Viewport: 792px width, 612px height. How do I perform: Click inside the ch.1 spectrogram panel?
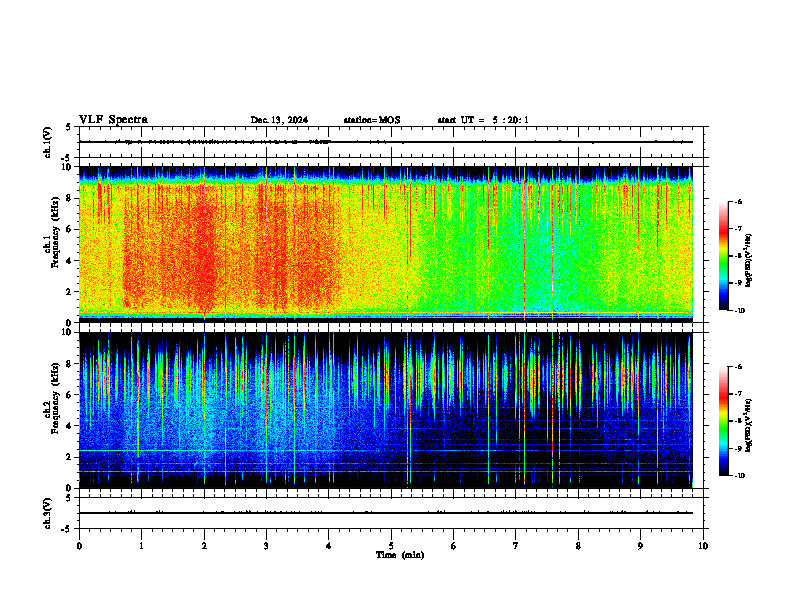[x=385, y=244]
